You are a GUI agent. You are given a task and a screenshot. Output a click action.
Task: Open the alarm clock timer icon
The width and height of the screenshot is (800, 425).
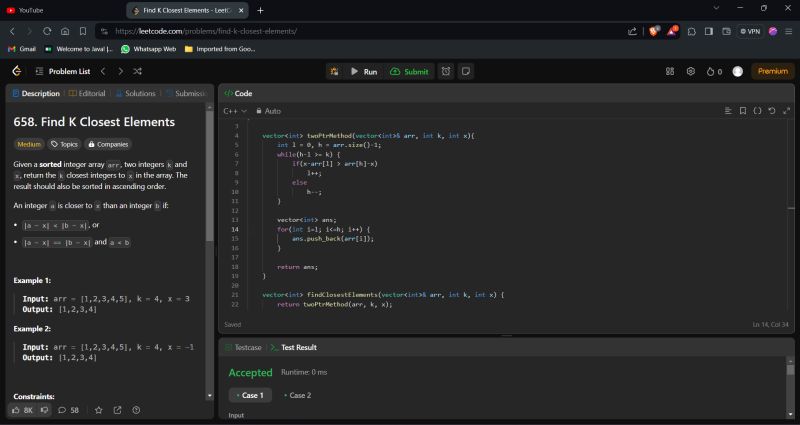pyautogui.click(x=446, y=72)
